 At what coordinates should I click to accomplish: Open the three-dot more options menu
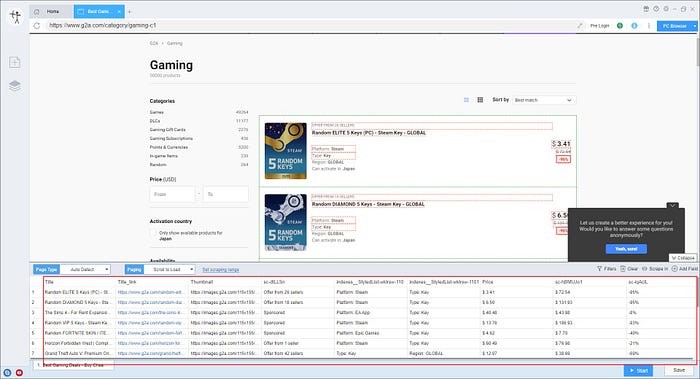click(649, 25)
